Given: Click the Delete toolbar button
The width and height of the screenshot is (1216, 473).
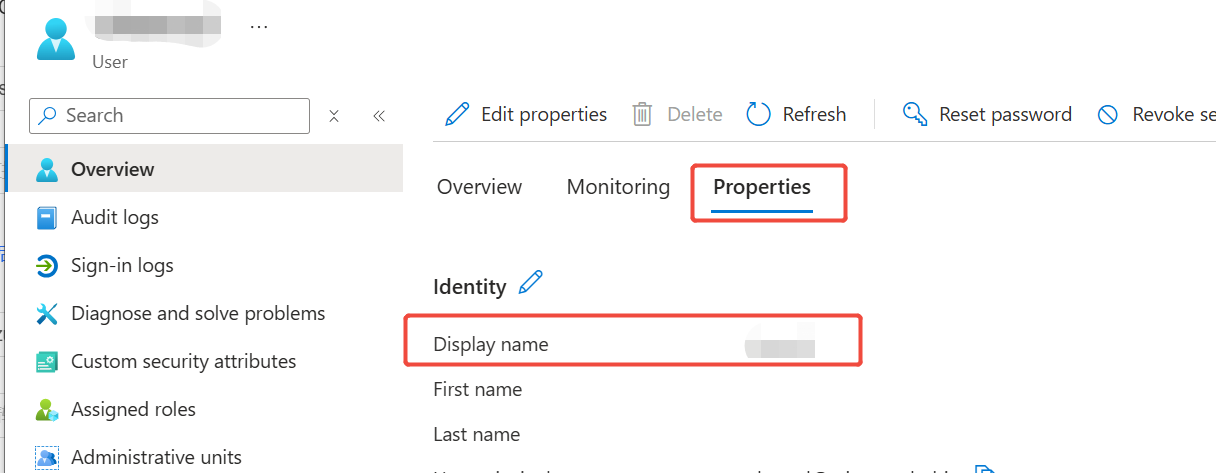Looking at the screenshot, I should (x=677, y=114).
